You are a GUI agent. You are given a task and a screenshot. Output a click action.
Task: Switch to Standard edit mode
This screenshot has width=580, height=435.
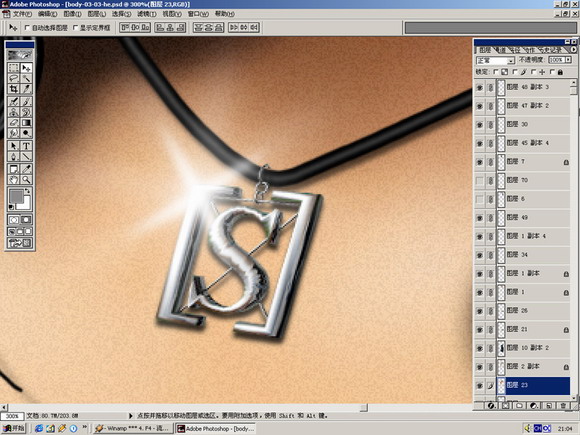(14, 220)
